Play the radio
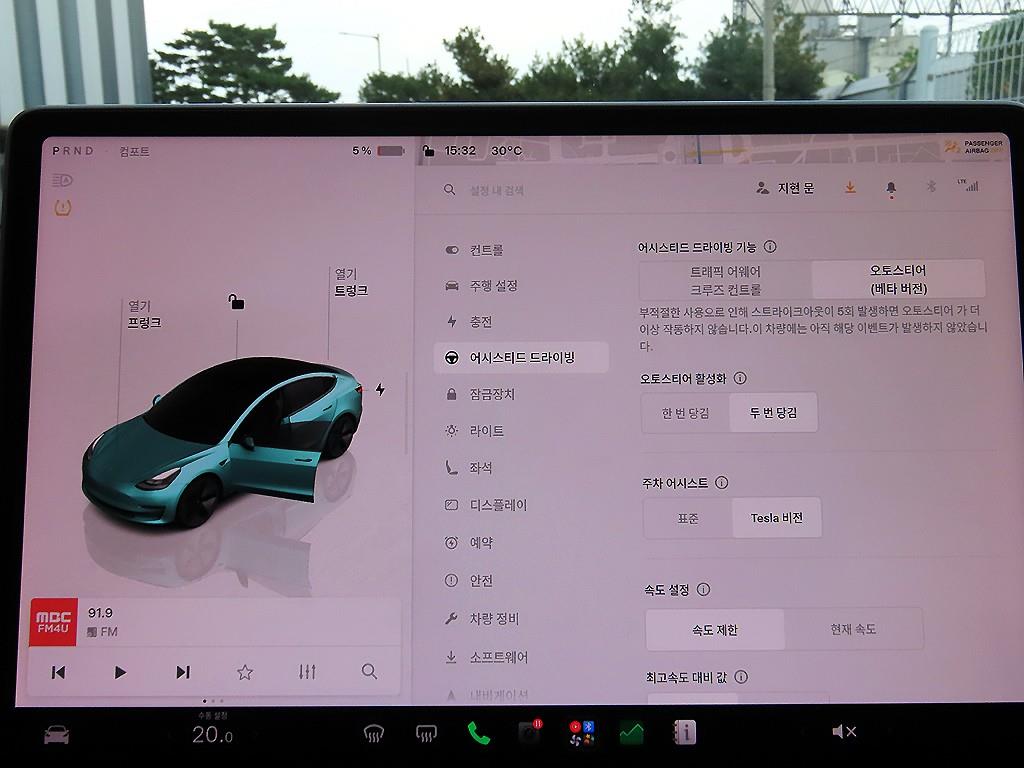 pos(120,672)
